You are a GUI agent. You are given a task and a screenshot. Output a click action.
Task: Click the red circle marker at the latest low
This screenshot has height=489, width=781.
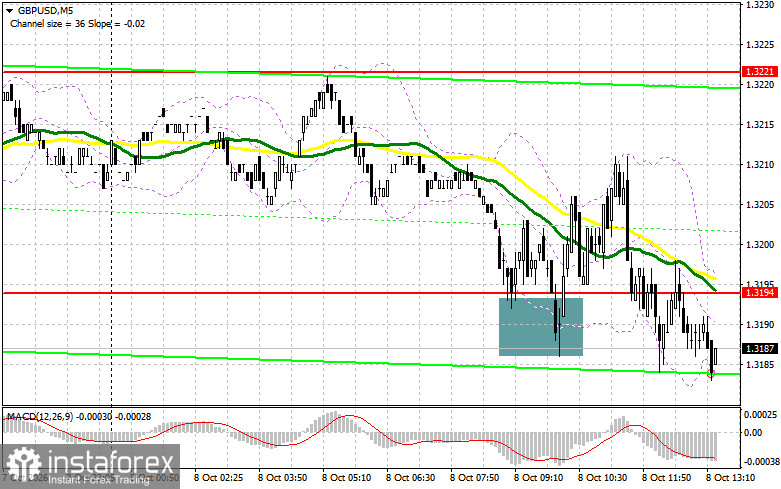[711, 373]
